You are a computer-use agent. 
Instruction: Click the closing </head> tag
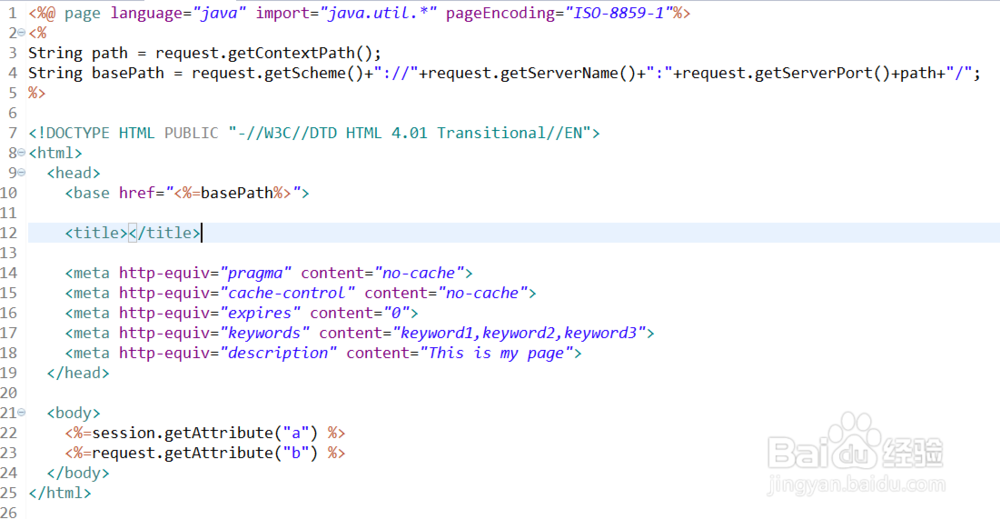point(78,373)
